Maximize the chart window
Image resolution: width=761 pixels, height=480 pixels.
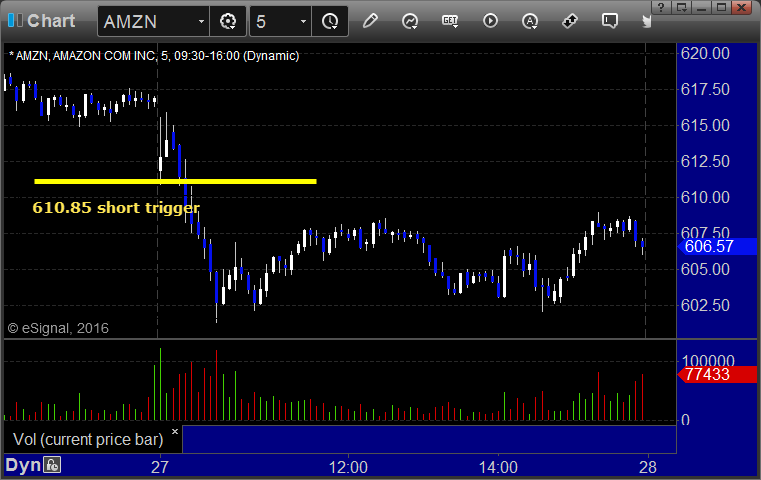coord(721,7)
